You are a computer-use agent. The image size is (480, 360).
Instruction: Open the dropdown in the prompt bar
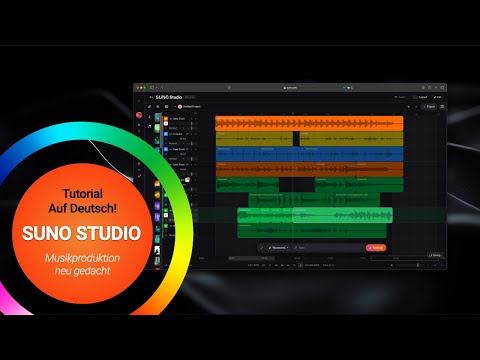pyautogui.click(x=279, y=248)
